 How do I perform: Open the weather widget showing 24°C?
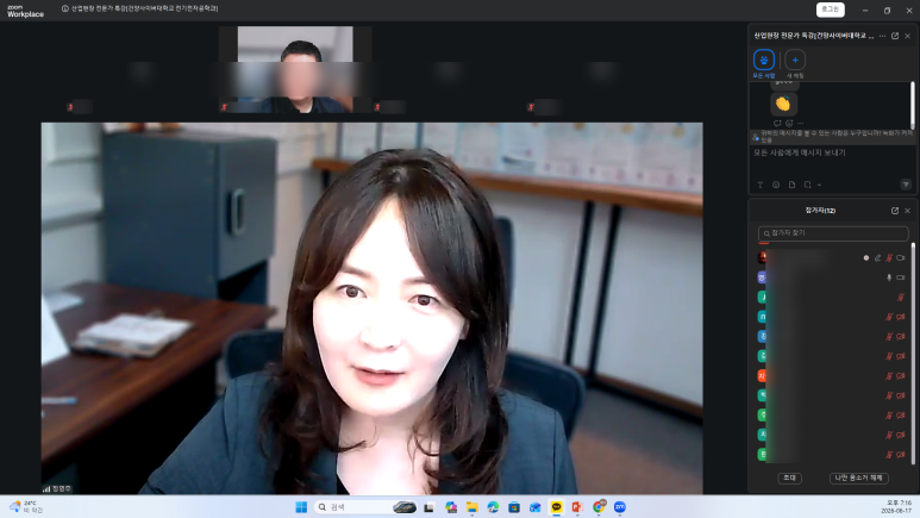(x=26, y=507)
